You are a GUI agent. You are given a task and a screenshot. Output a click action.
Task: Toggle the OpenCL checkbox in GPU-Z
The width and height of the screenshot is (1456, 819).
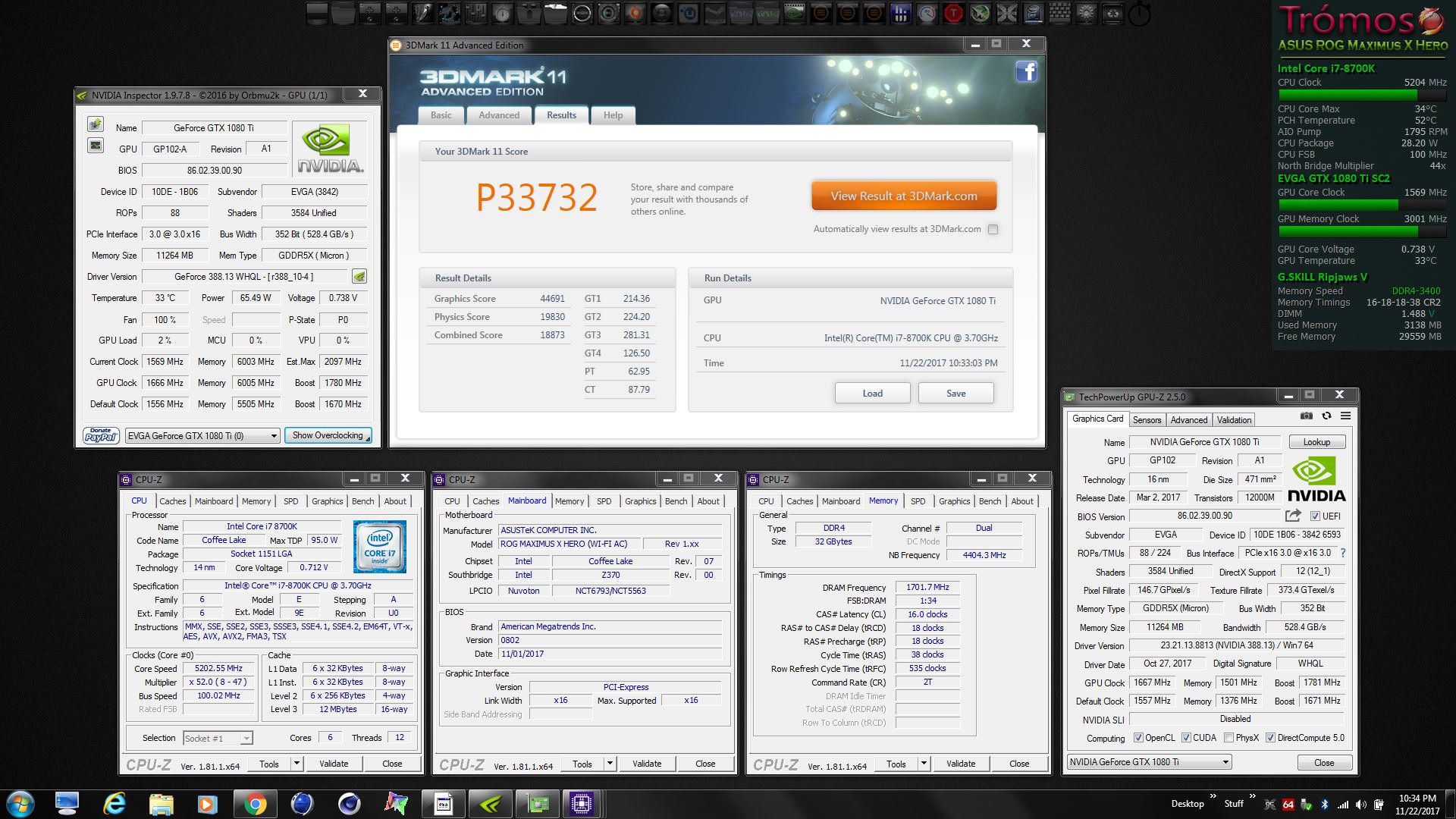coord(1138,738)
